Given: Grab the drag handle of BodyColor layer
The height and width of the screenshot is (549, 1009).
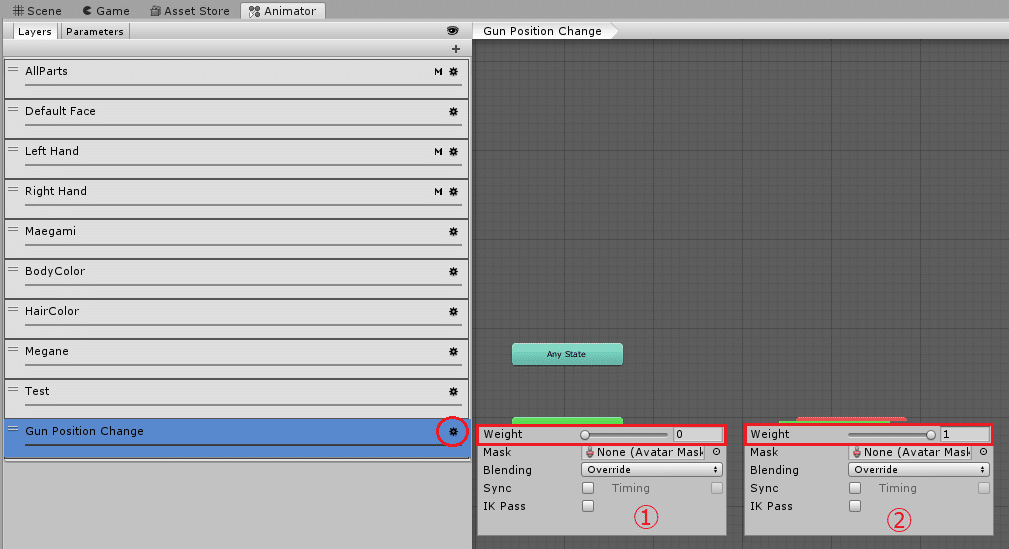Looking at the screenshot, I should click(x=13, y=269).
